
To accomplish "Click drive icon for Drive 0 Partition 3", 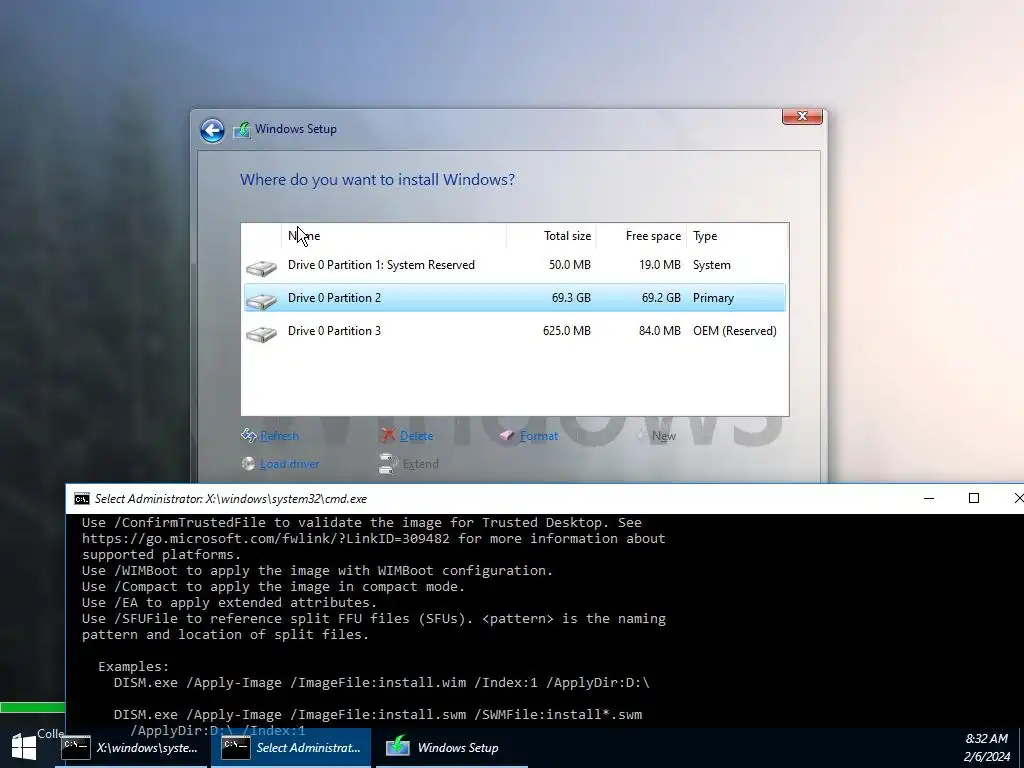I will click(261, 332).
